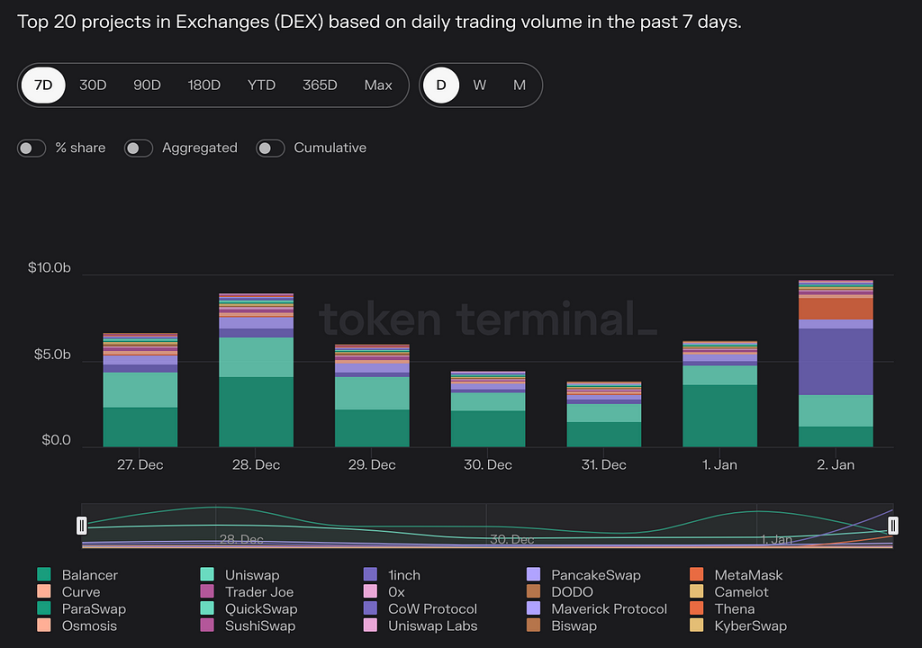Grab the left range navigator handle
Screen dimensions: 922x648
click(82, 525)
